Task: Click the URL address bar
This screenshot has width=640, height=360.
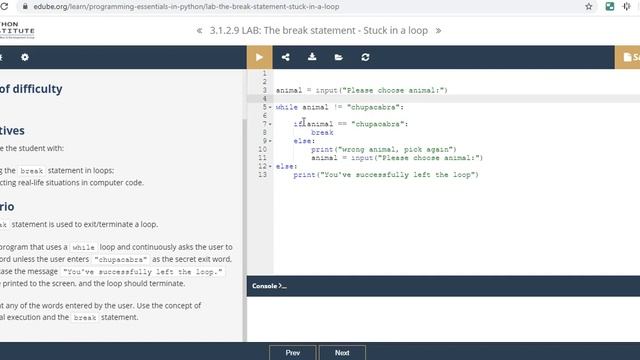Action: coord(302,7)
